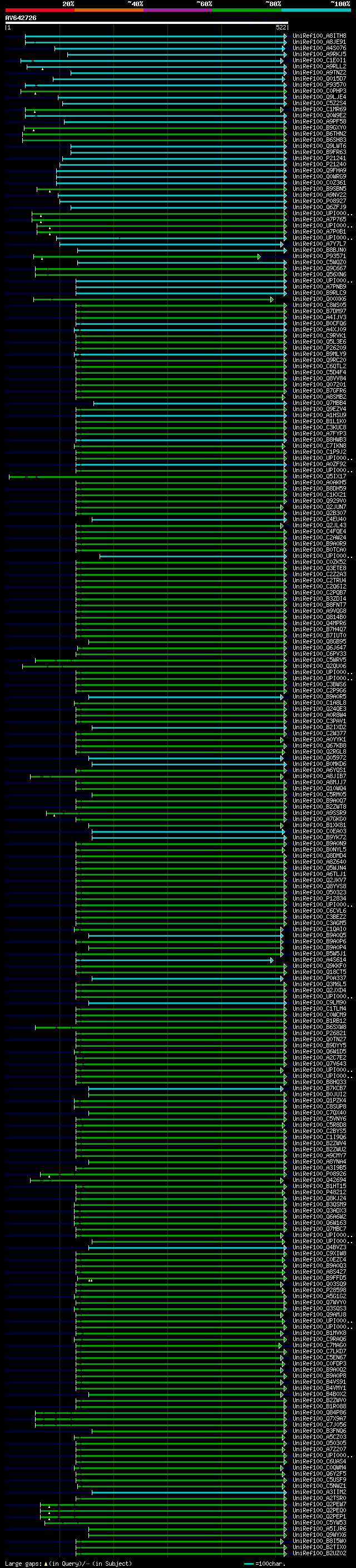
Task: Open hit UniRef100_A9RKJ5
Action: click(x=319, y=54)
